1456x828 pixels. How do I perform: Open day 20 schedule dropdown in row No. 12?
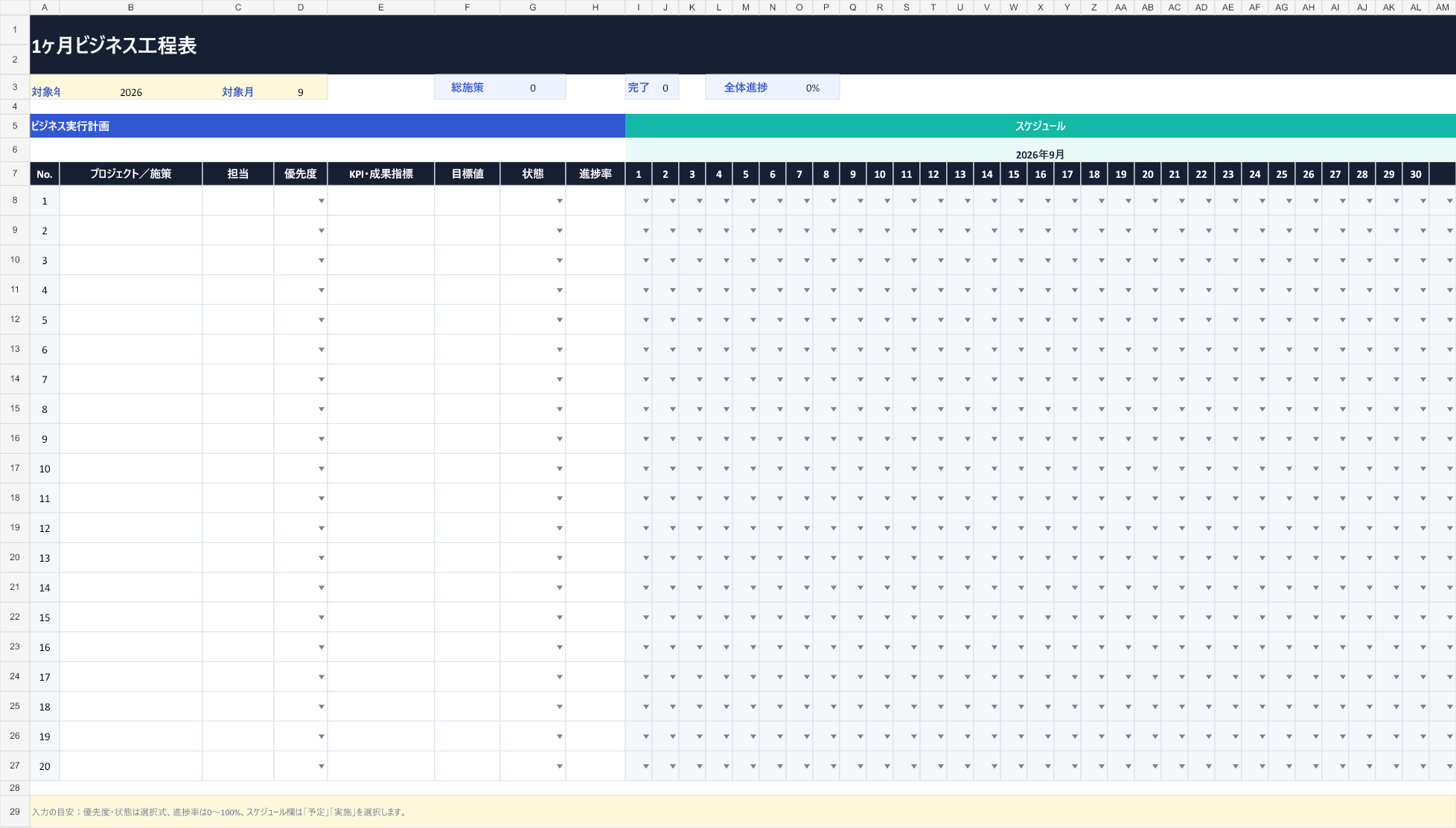pos(1155,528)
